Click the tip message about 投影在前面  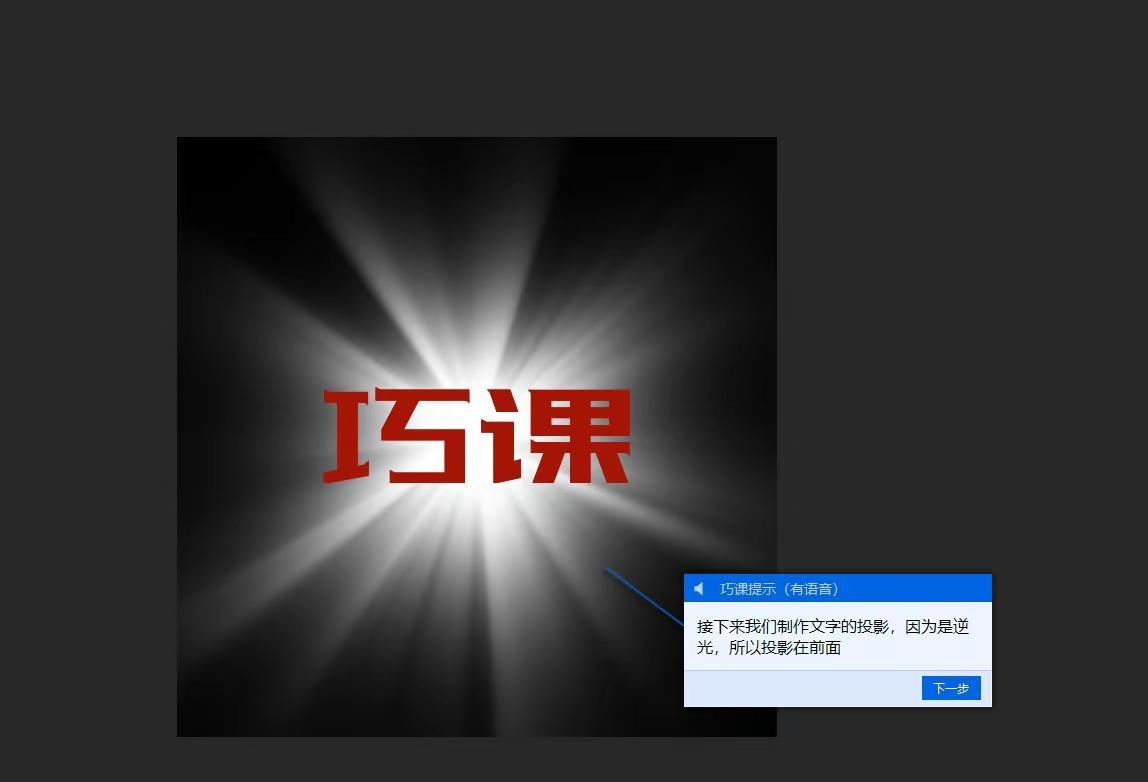(x=832, y=637)
